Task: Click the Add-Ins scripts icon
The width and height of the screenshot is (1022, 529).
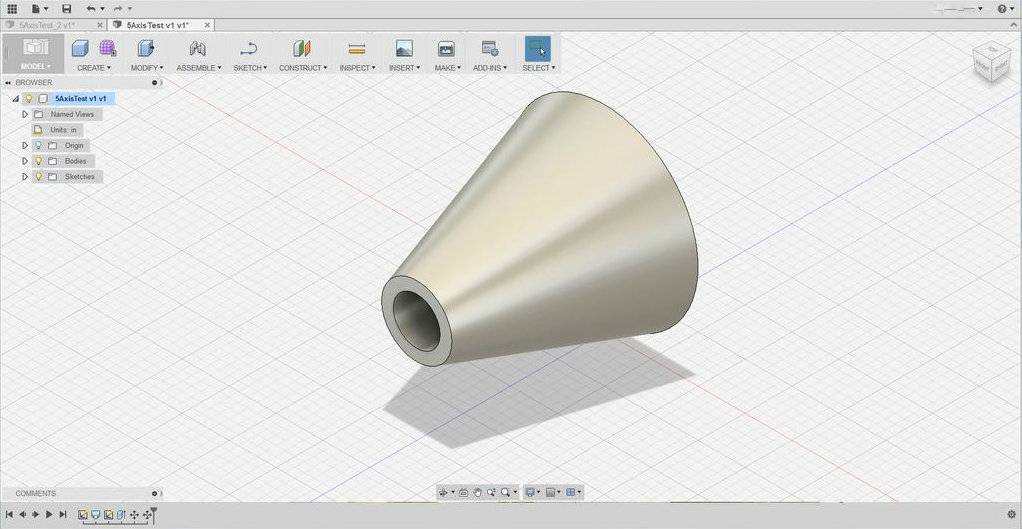Action: [489, 49]
